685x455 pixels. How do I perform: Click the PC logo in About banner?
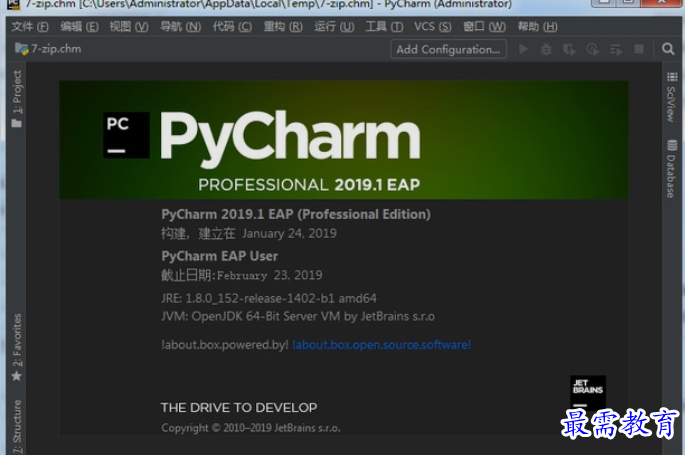[x=126, y=135]
